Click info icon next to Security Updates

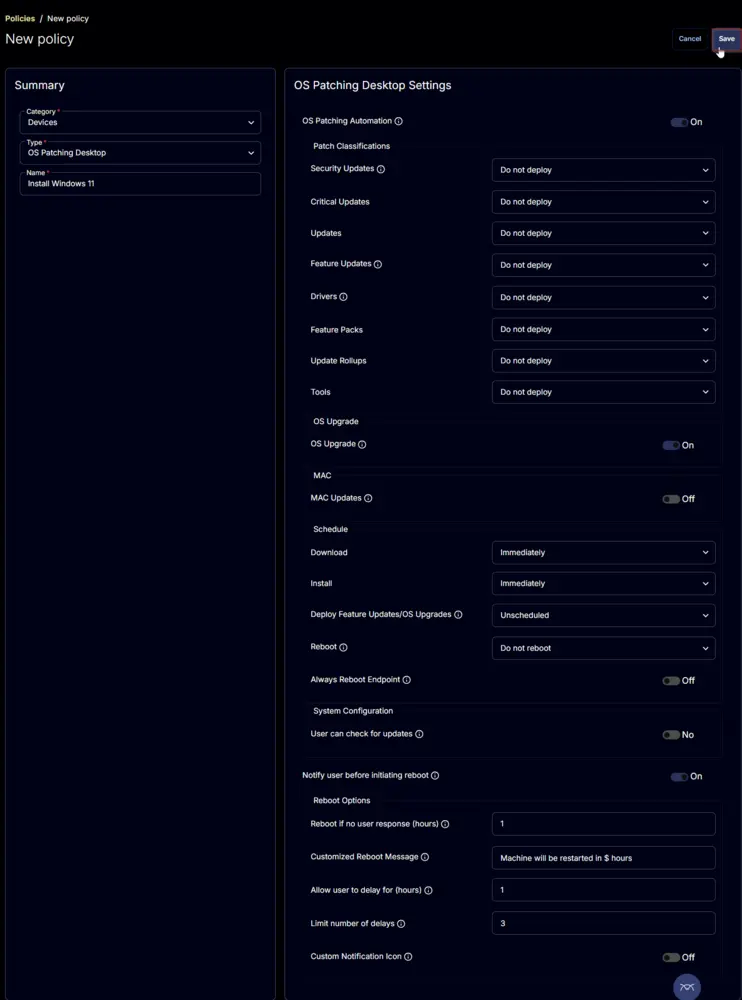[381, 169]
